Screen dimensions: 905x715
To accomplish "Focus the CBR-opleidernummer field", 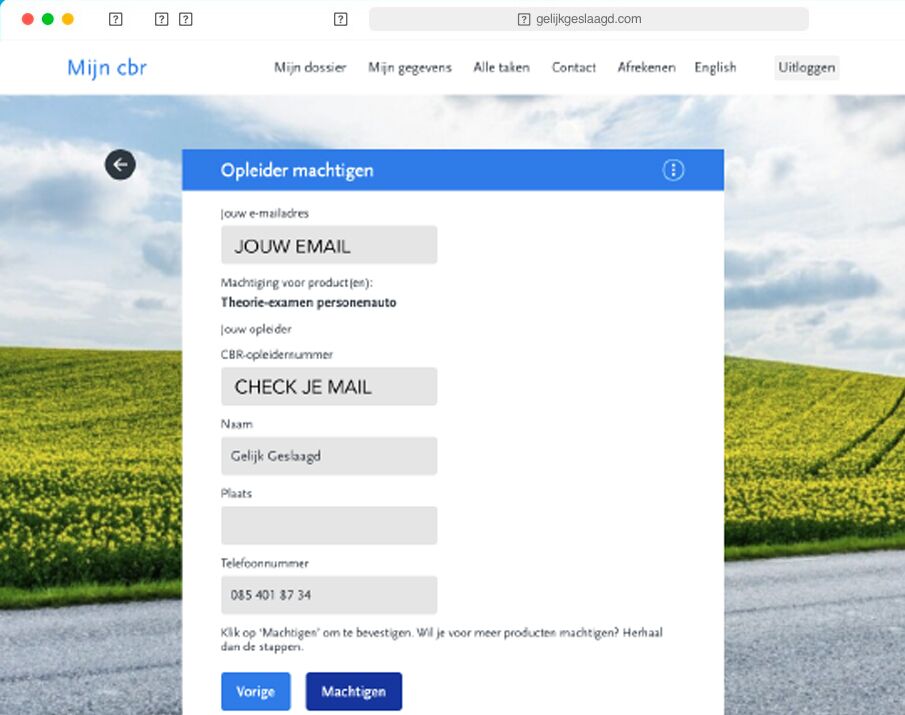I will [x=329, y=386].
